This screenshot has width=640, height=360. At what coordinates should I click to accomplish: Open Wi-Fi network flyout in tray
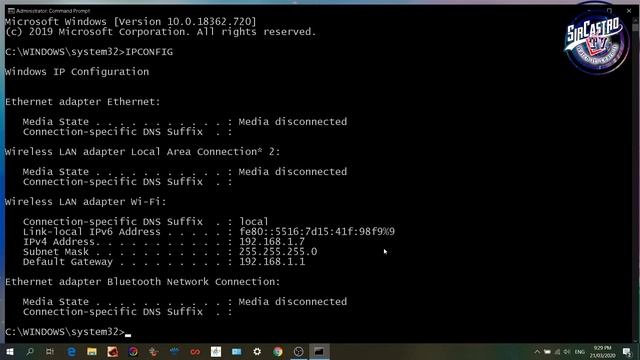pos(557,352)
